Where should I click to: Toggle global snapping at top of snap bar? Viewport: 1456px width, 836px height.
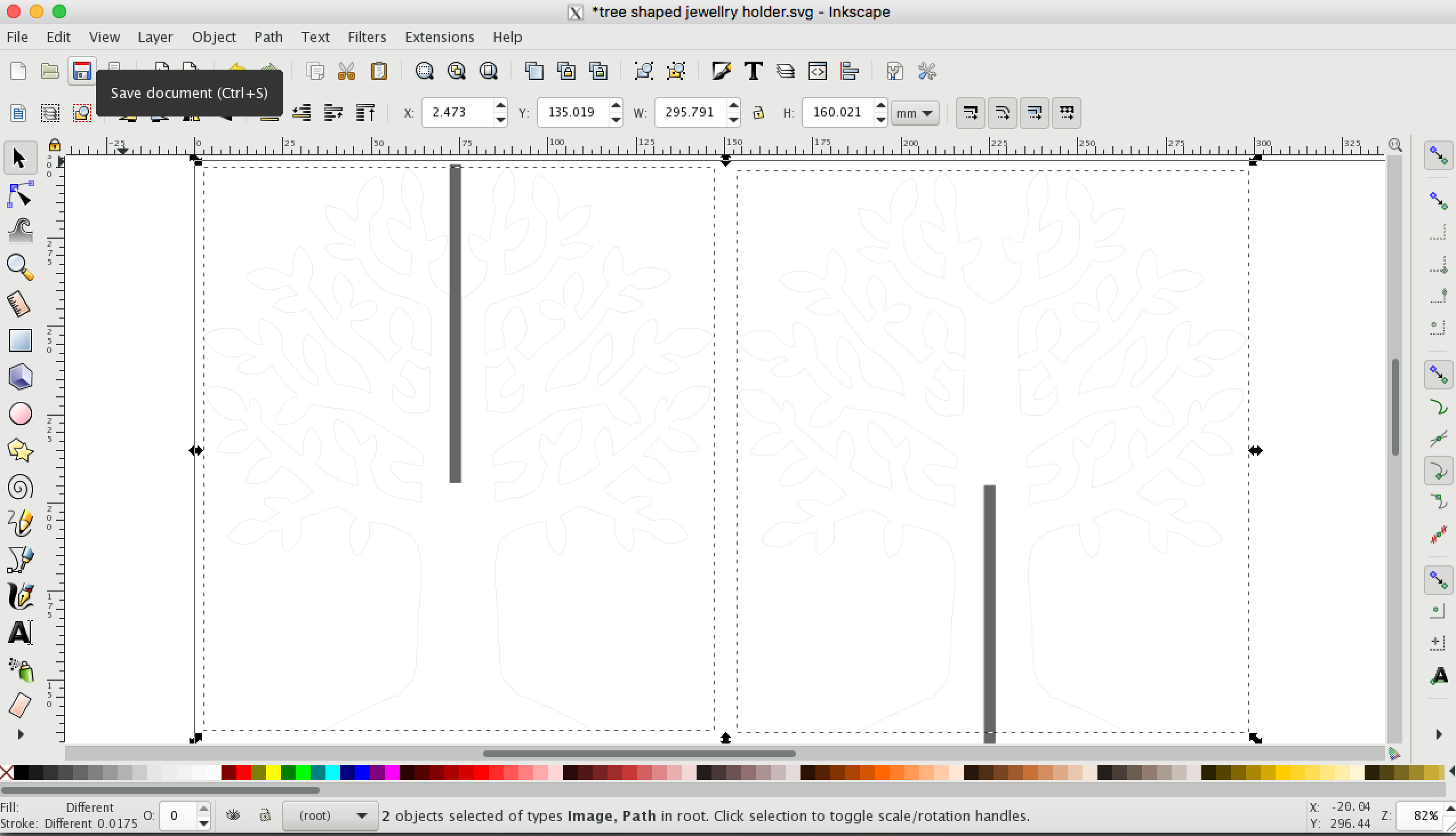pyautogui.click(x=1438, y=155)
